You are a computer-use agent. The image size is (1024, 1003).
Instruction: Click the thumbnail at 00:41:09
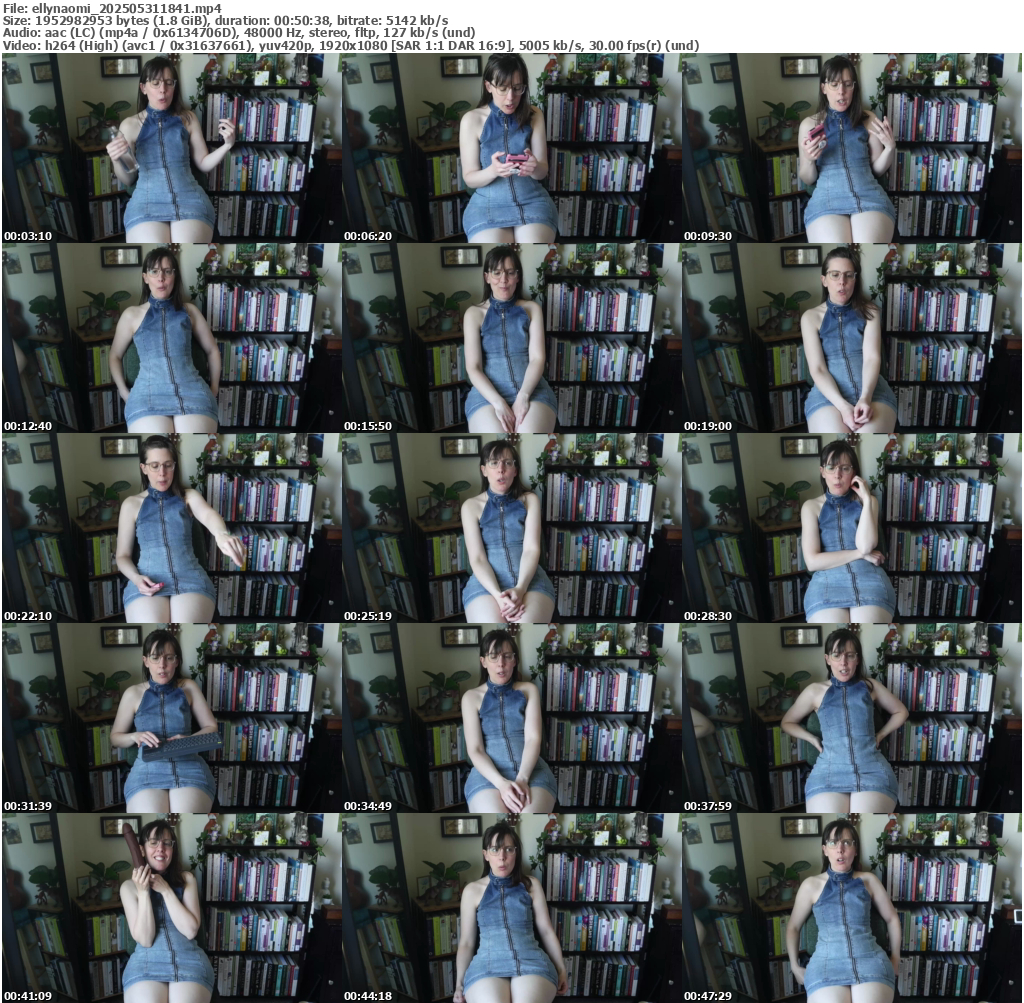click(x=171, y=908)
